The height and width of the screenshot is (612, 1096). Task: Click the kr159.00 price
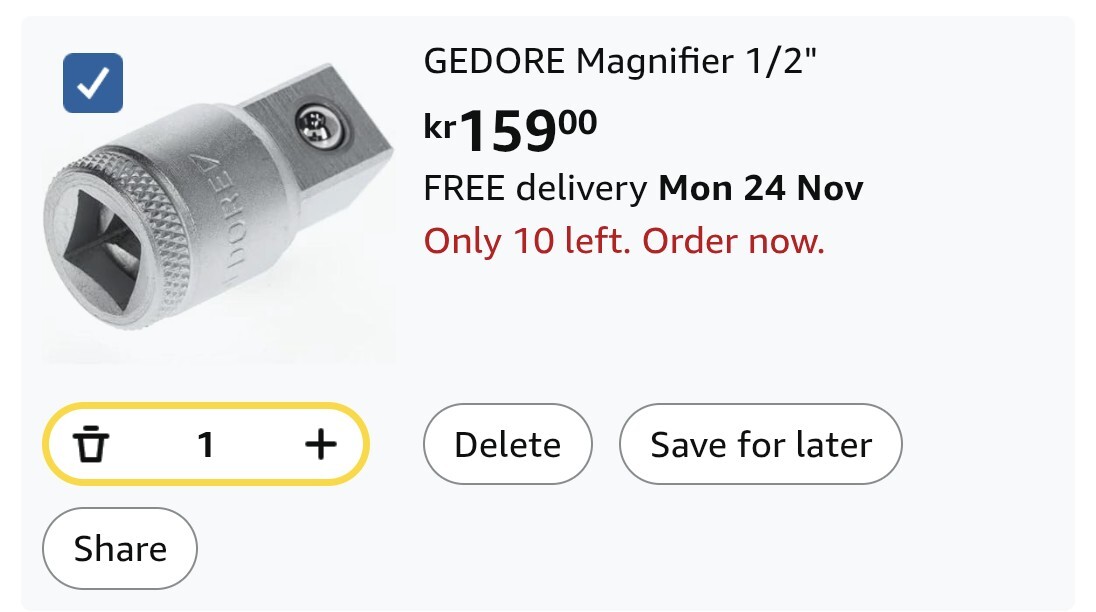pyautogui.click(x=510, y=130)
